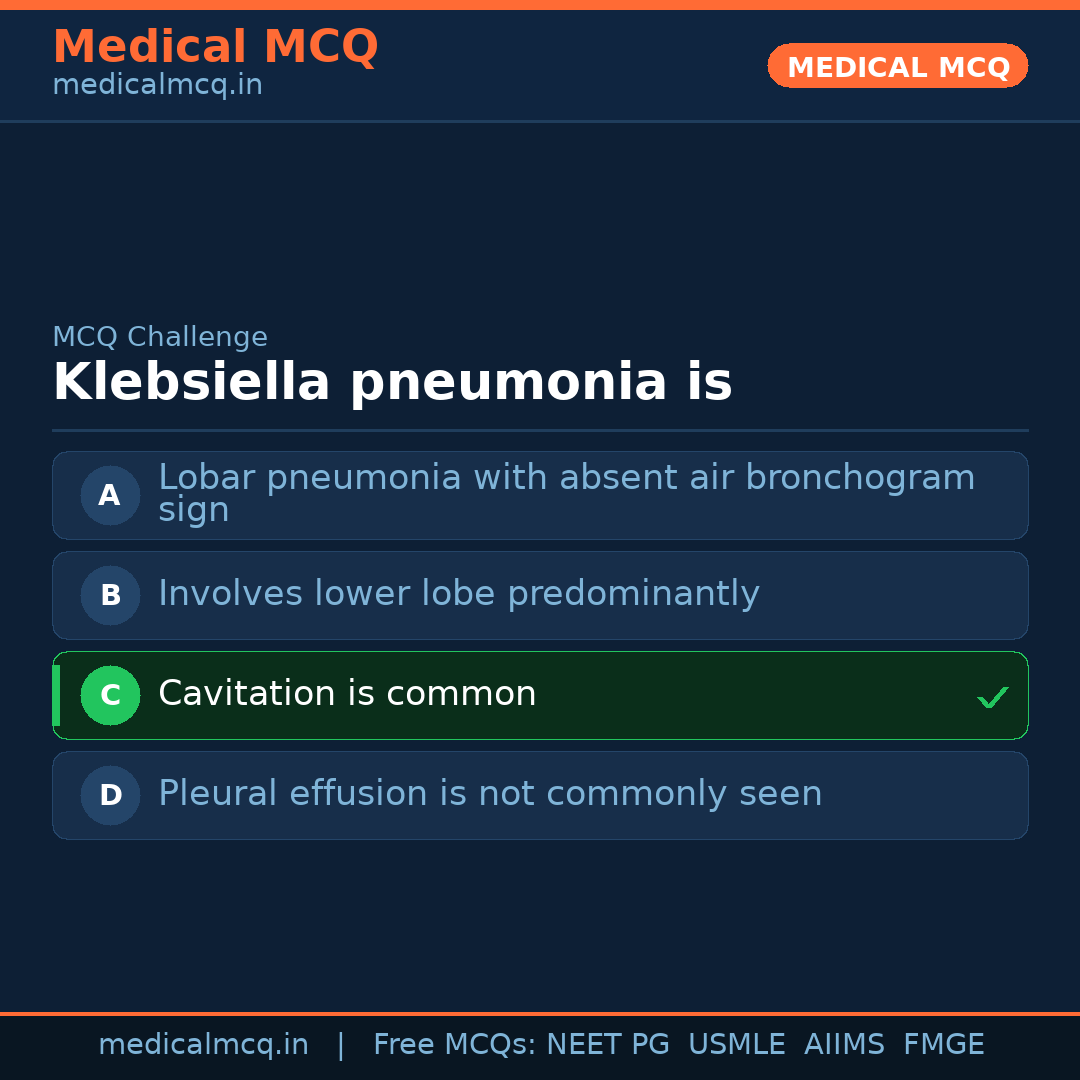Click the "MCQ Challenge" label
Viewport: 1080px width, 1080px height.
pos(160,337)
